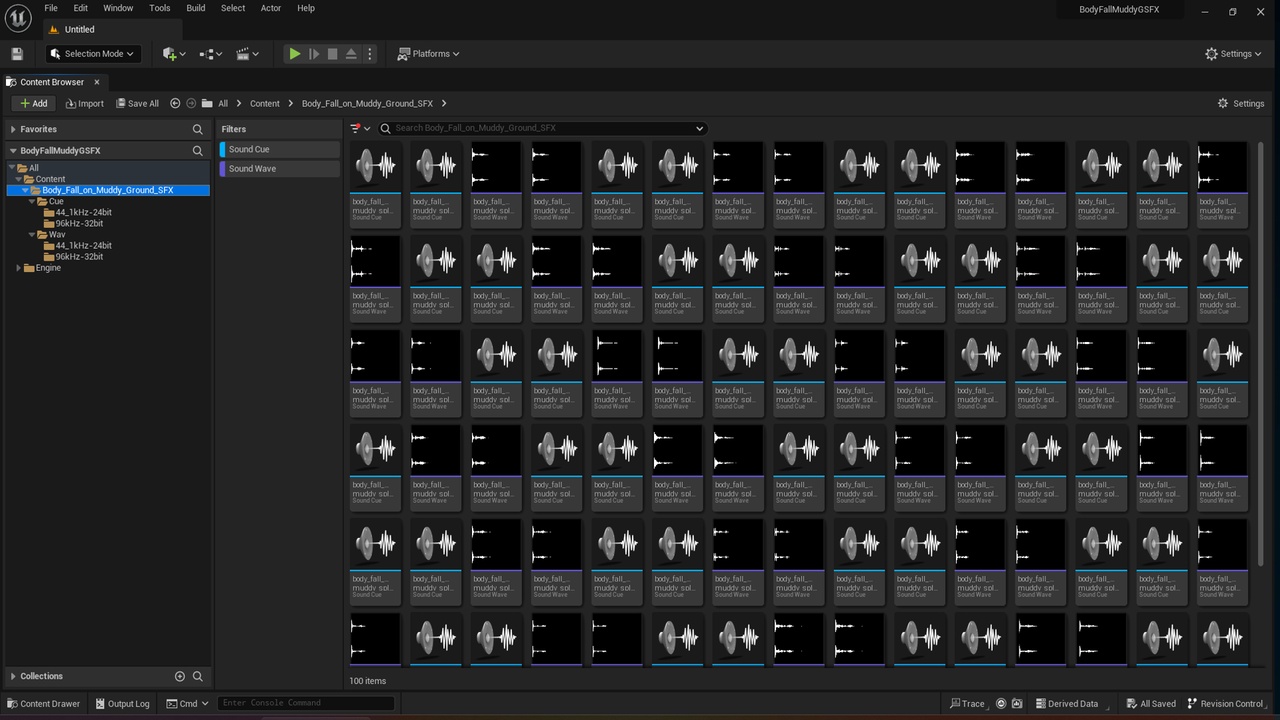This screenshot has height=720, width=1280.
Task: Click the Collections search magnifier icon
Action: pos(198,676)
